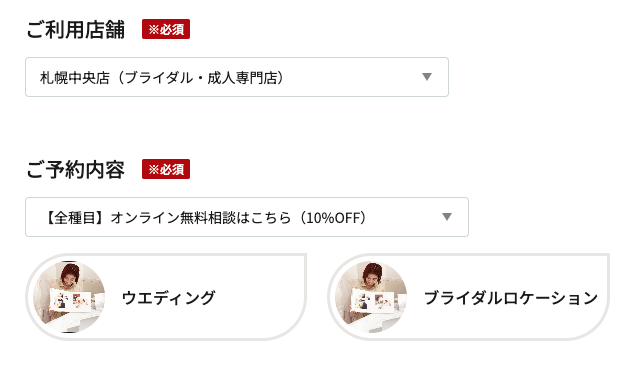Click the ご予約内容 heading
Image resolution: width=625 pixels, height=367 pixels.
76,170
